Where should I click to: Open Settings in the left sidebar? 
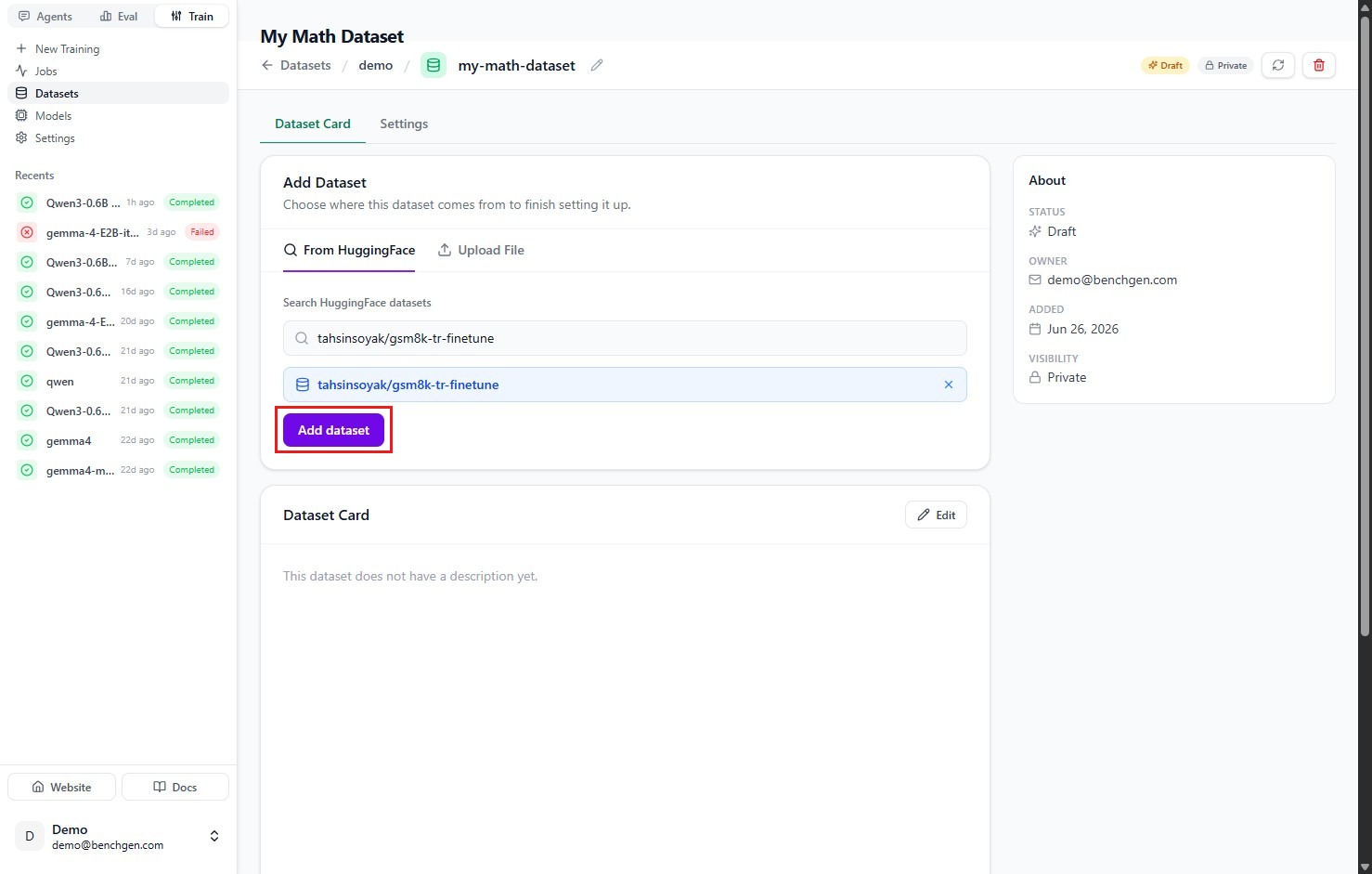(x=118, y=137)
